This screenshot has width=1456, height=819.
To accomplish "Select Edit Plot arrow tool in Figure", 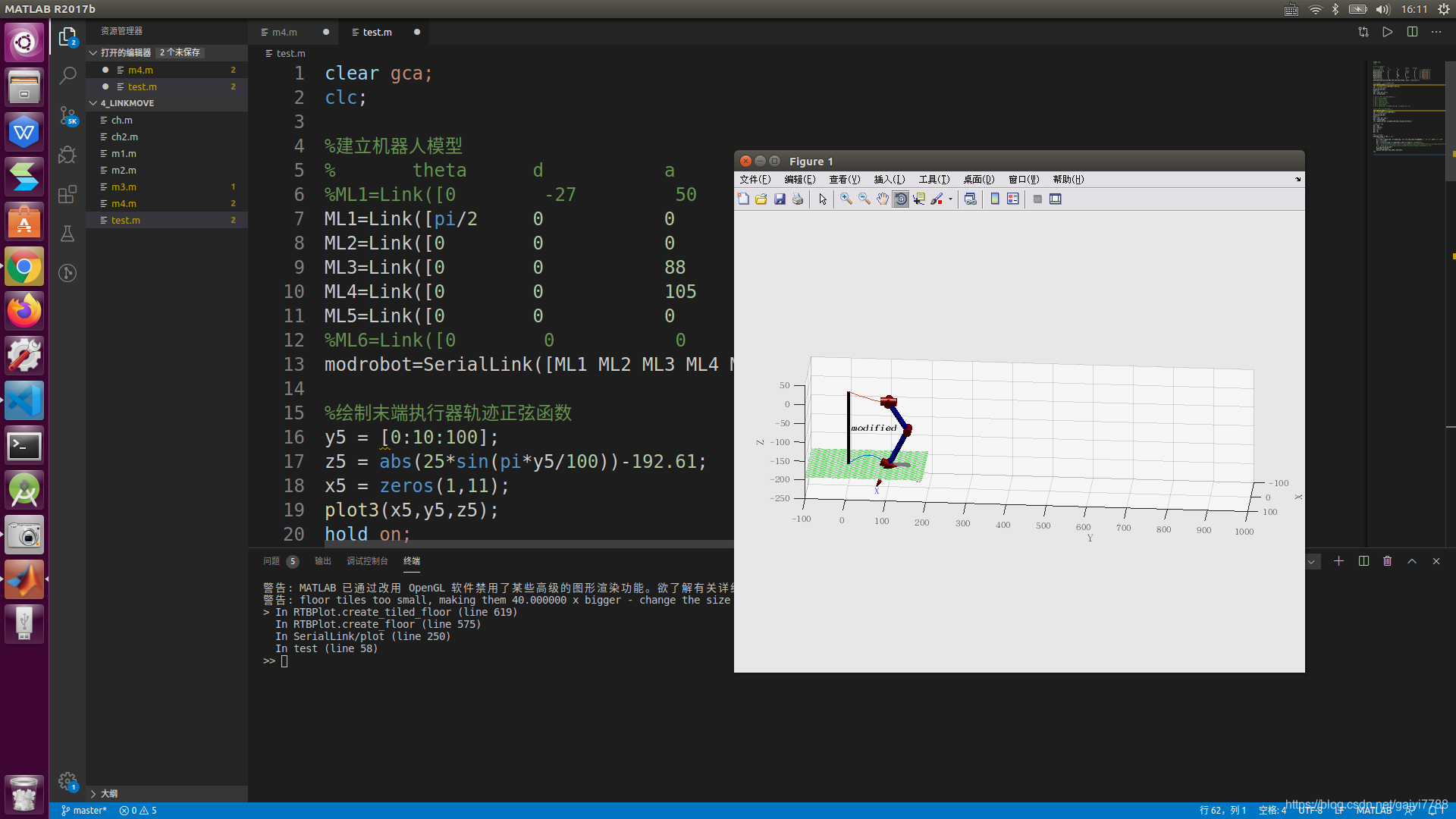I will pos(823,199).
